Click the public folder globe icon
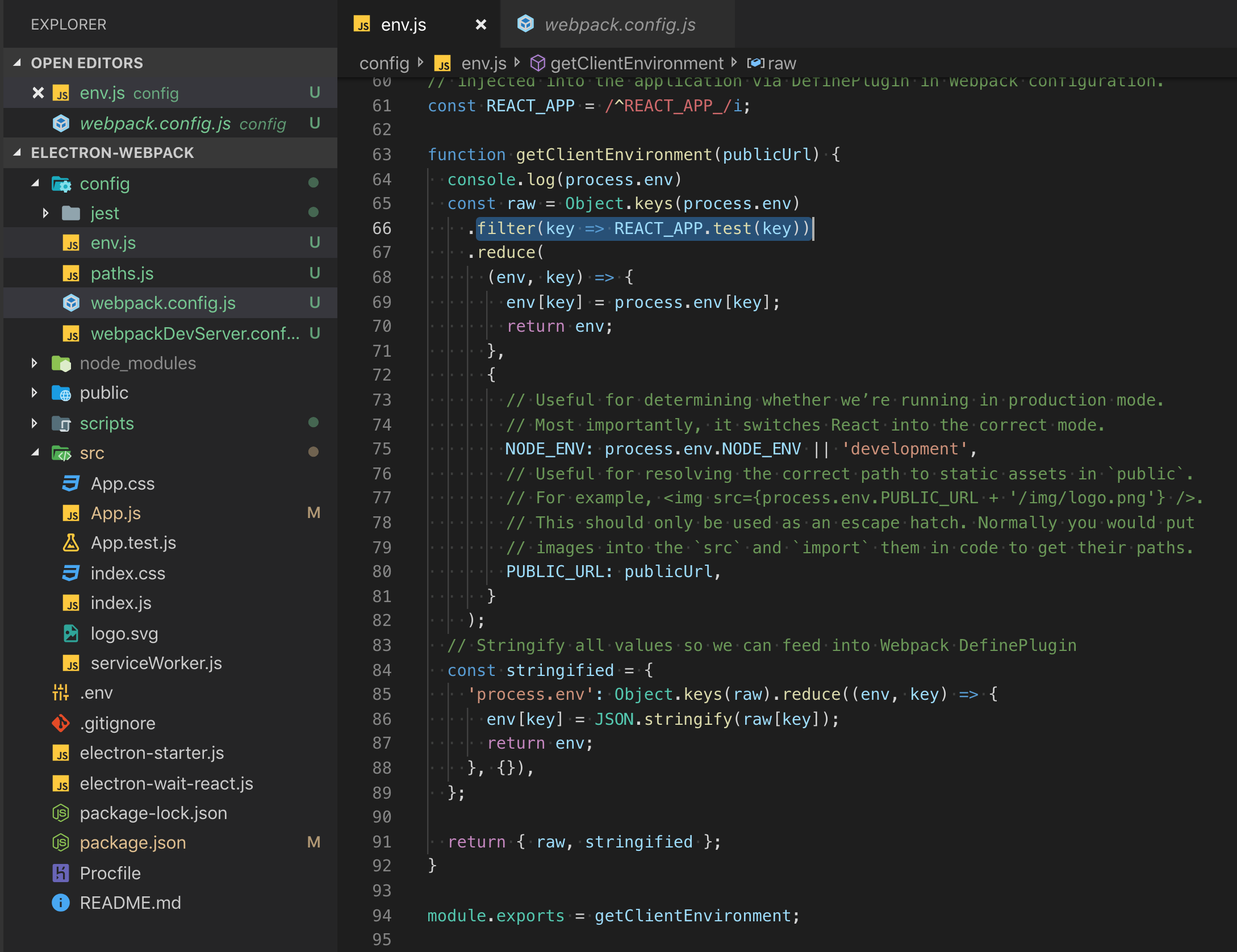Viewport: 1237px width, 952px height. pyautogui.click(x=61, y=393)
